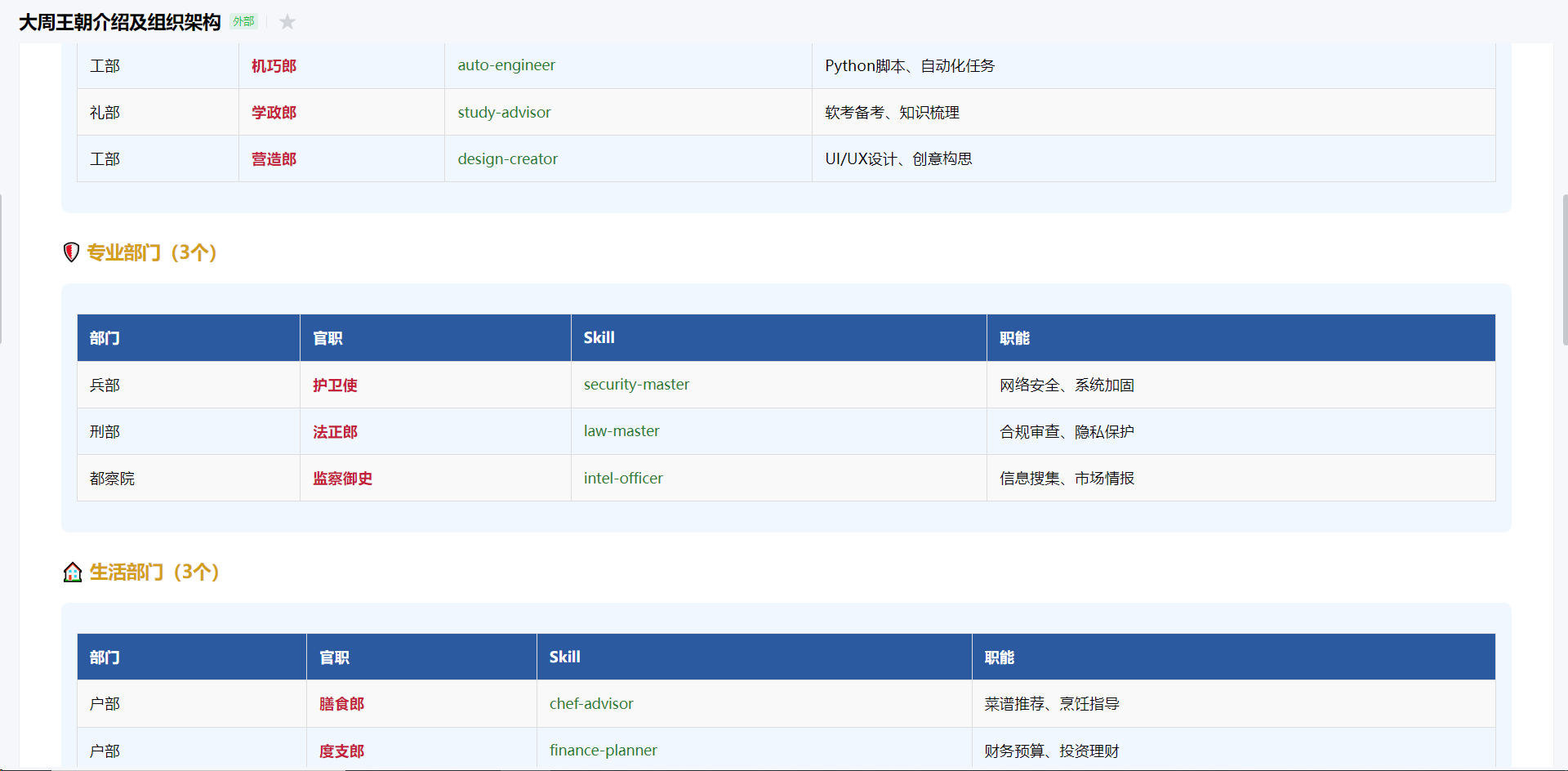Click the 合规审查、隐私保护 cell

point(1241,431)
